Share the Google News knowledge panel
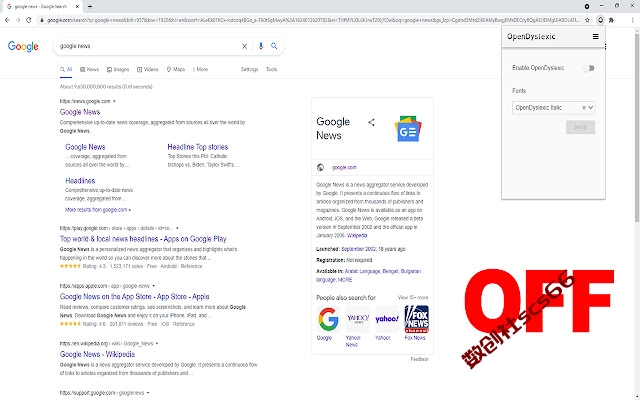Viewport: 640px width, 400px height. coord(371,122)
